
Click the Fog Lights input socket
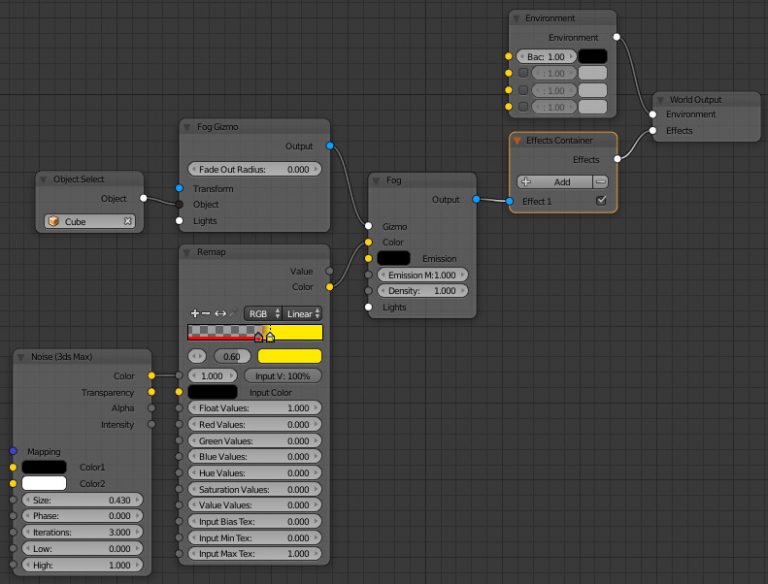click(368, 307)
